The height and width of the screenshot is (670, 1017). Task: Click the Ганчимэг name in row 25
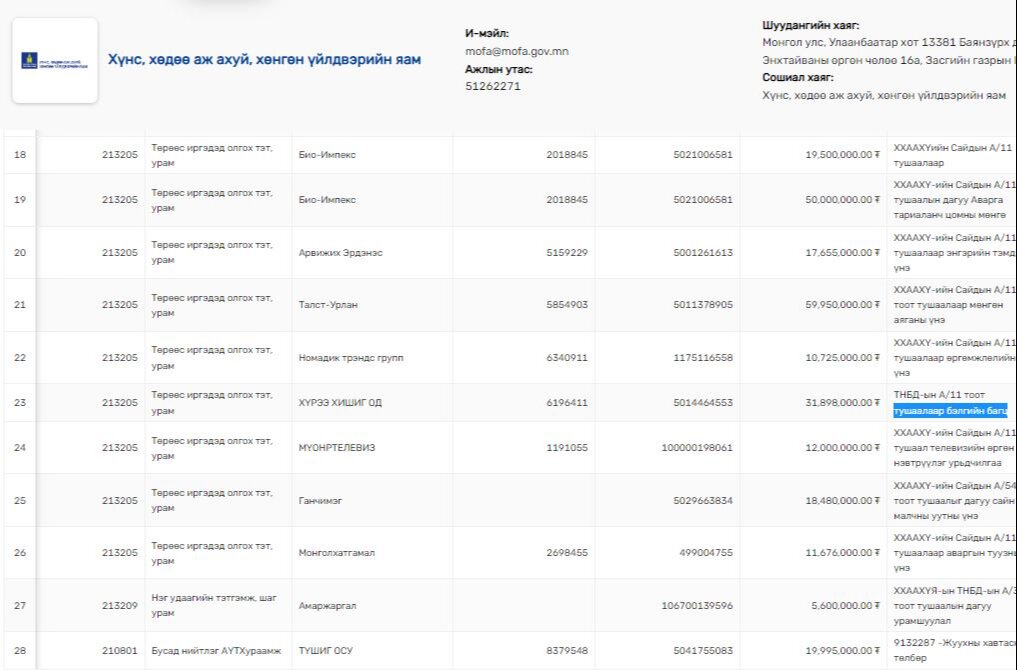pyautogui.click(x=320, y=500)
